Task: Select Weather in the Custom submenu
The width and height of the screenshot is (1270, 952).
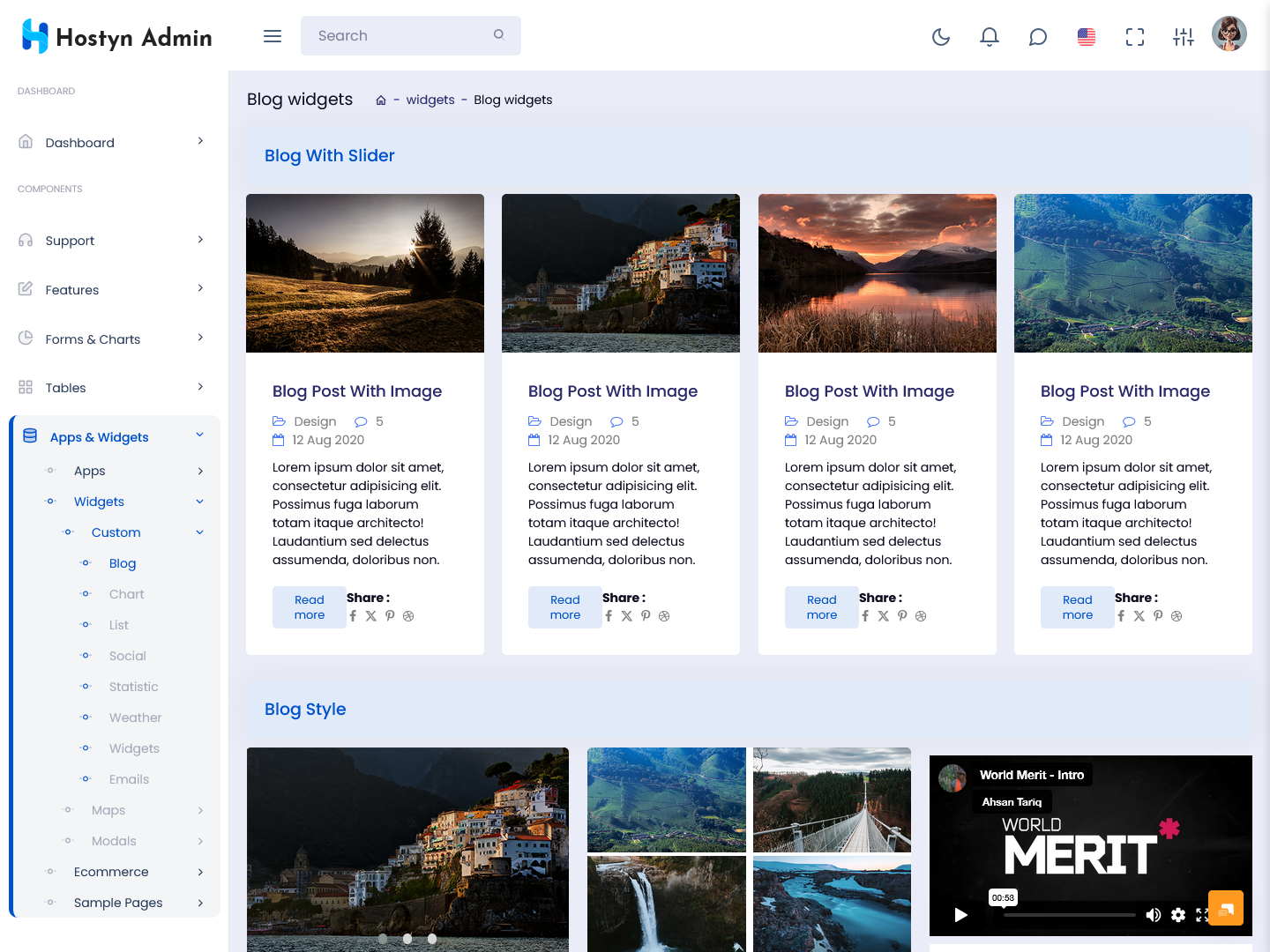Action: [135, 718]
